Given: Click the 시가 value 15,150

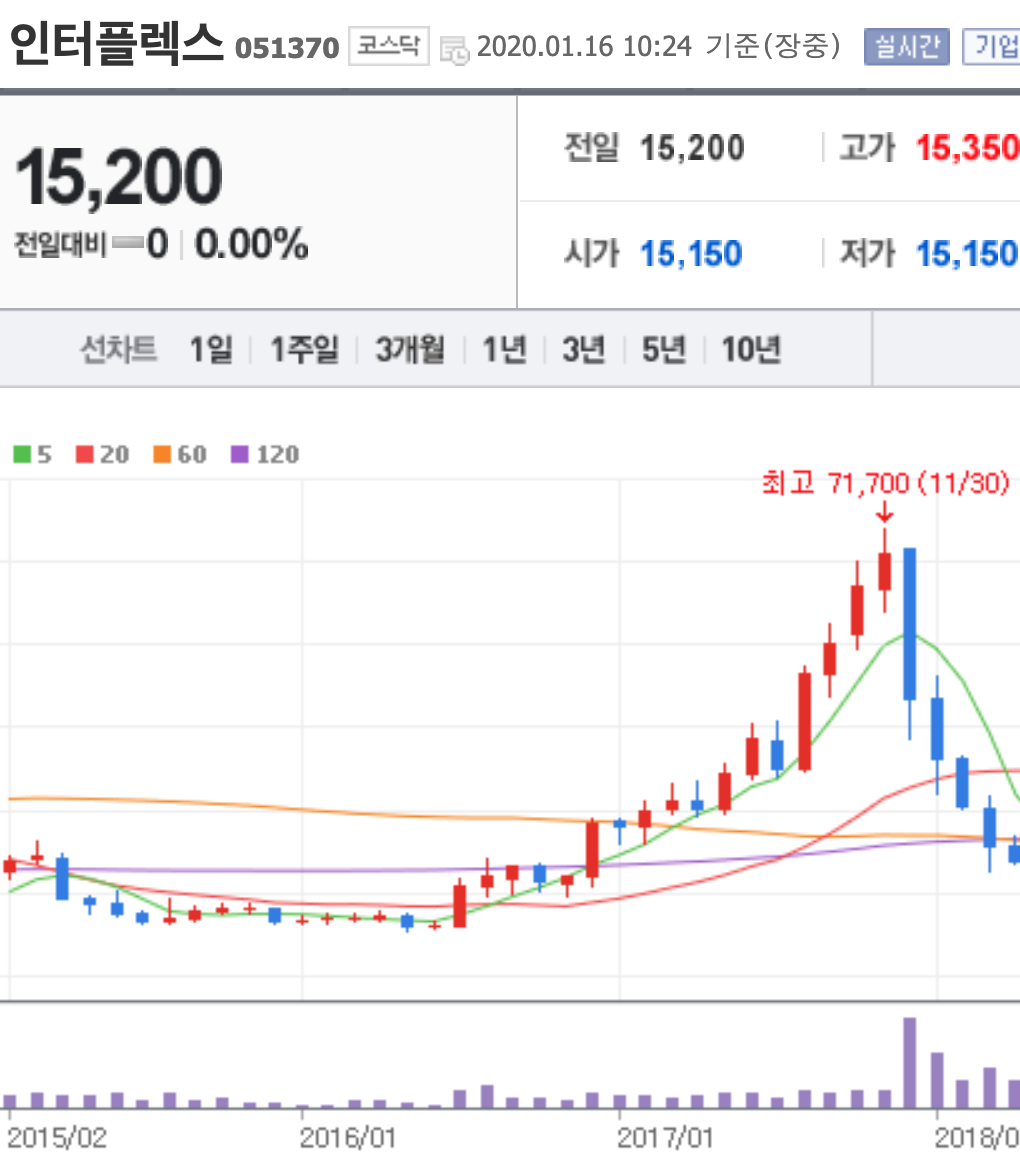Looking at the screenshot, I should tap(691, 254).
